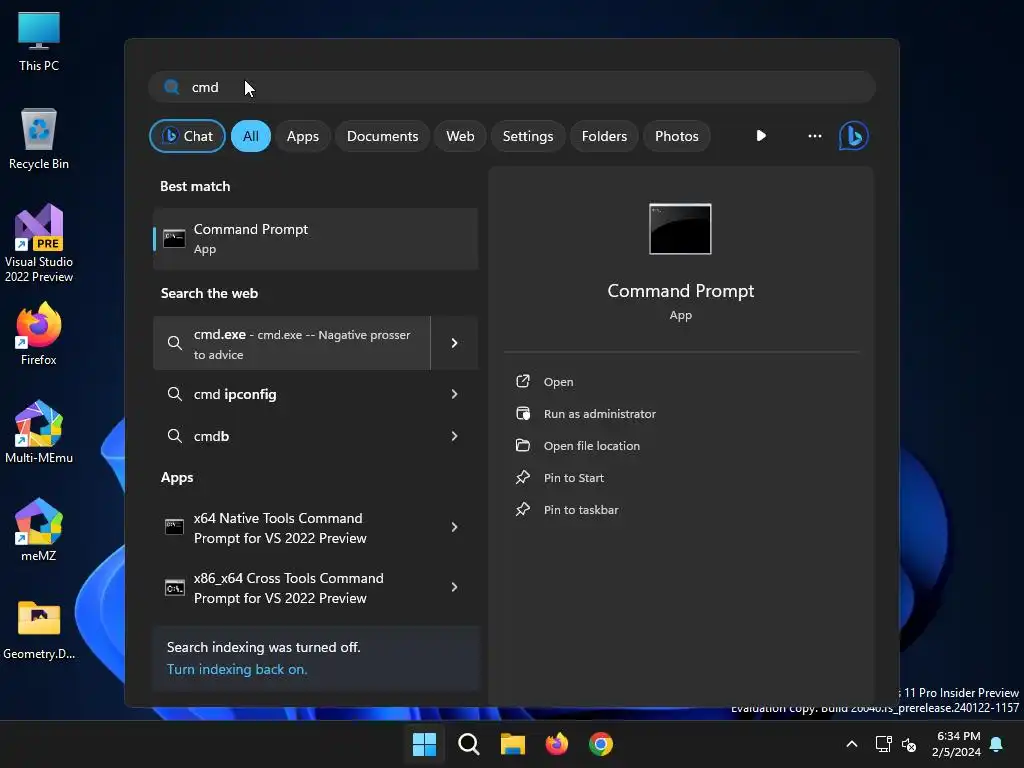1024x768 pixels.
Task: Open the notification bell in taskbar
Action: coord(996,744)
